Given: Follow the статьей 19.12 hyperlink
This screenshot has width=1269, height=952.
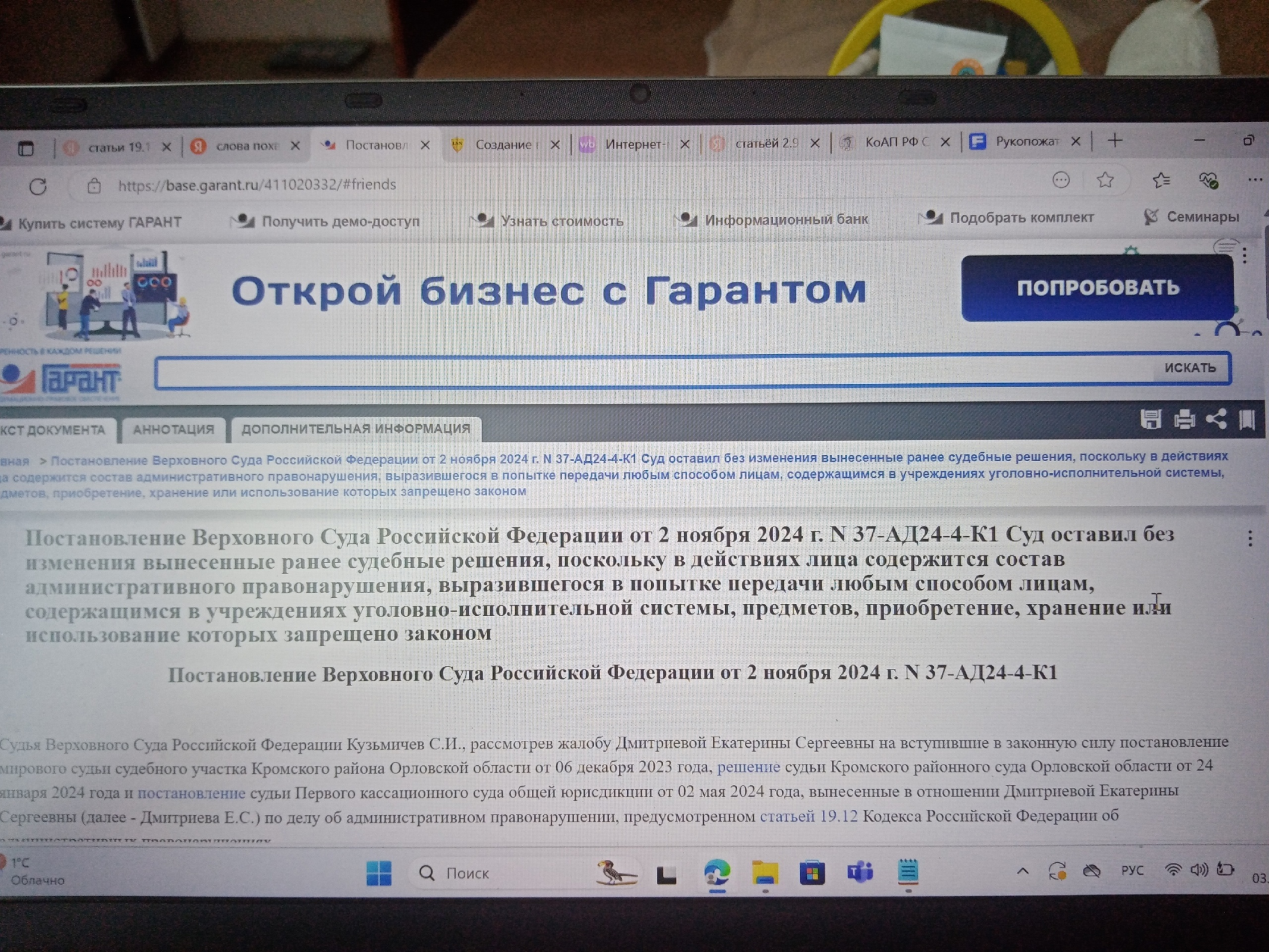Looking at the screenshot, I should point(809,816).
